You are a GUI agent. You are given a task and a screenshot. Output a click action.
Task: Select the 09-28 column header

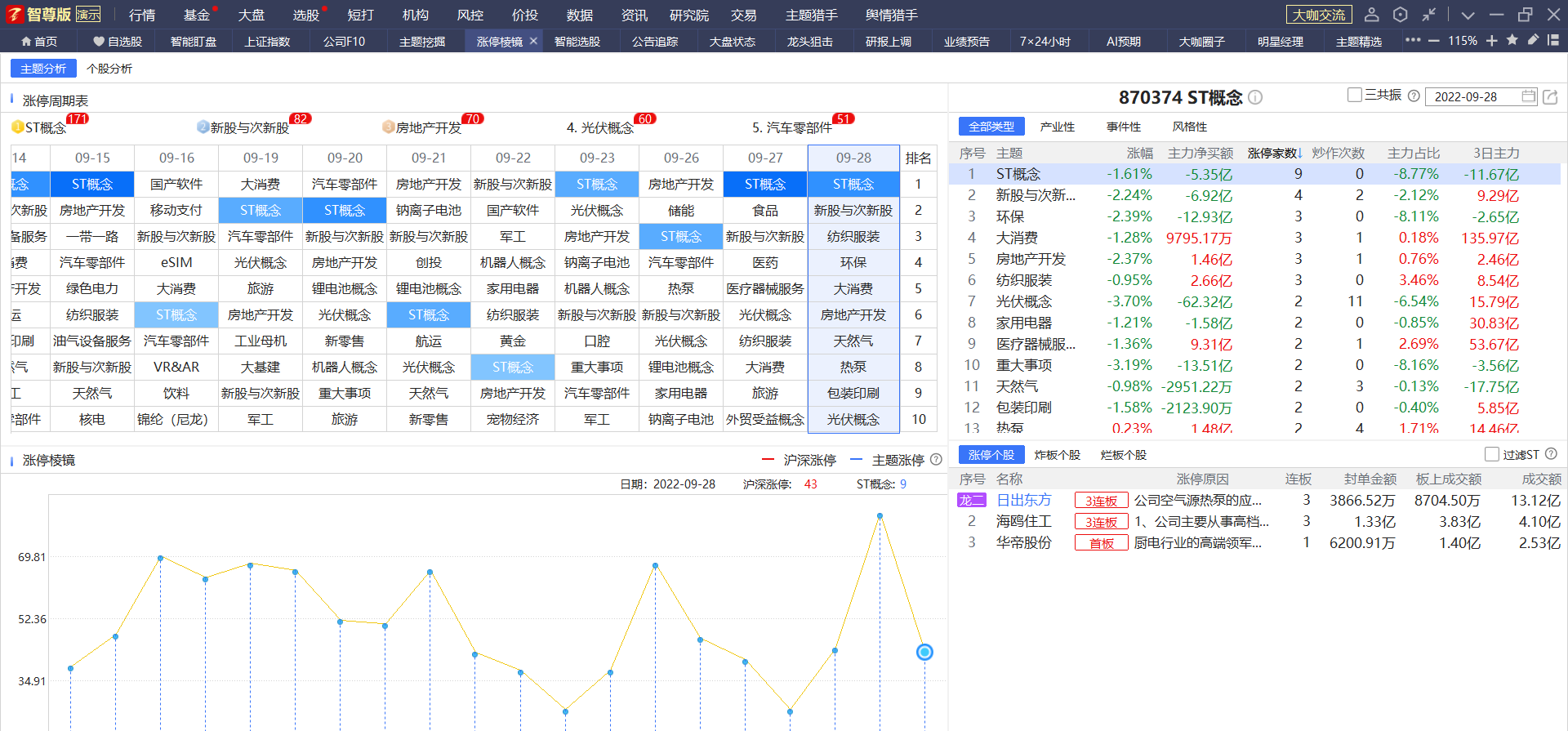point(853,158)
